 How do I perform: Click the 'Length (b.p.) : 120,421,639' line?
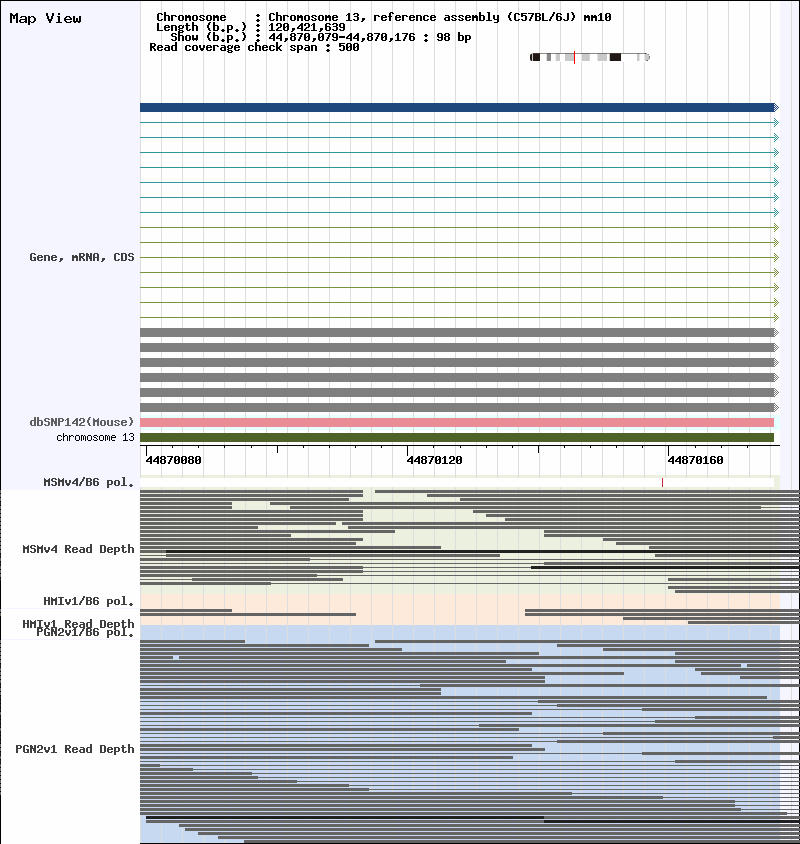251,27
